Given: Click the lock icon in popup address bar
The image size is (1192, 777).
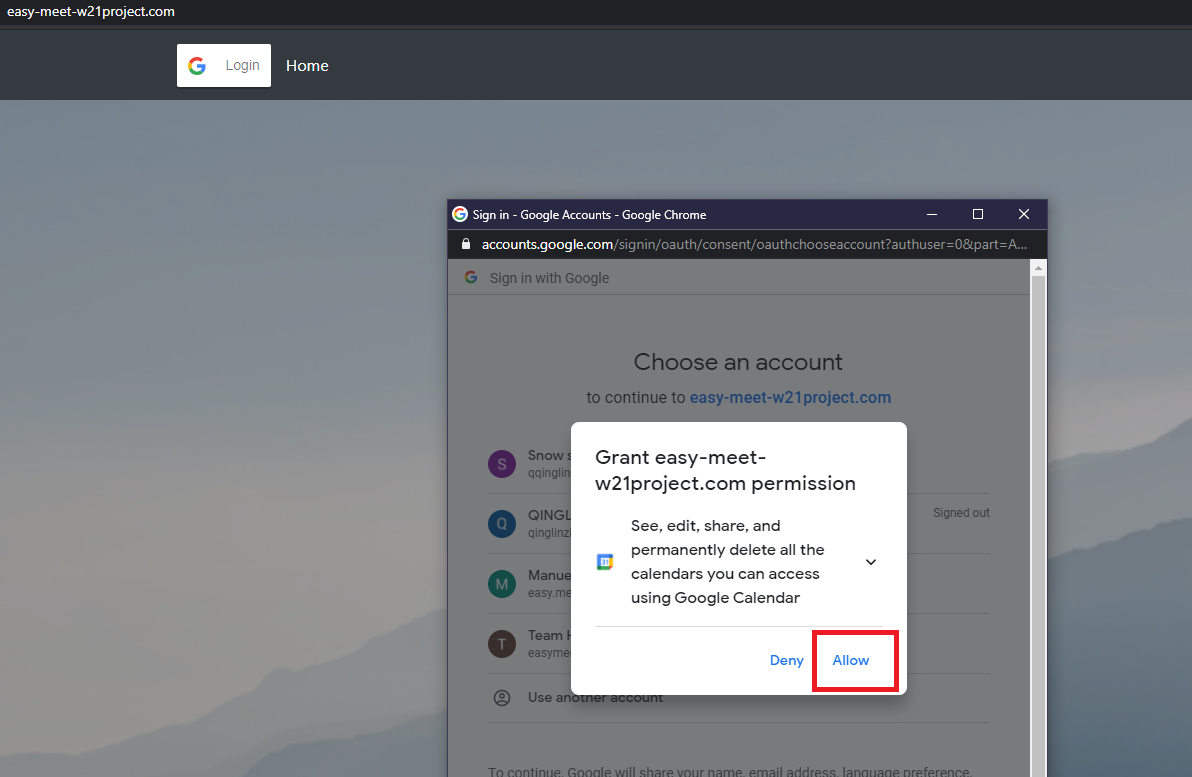Looking at the screenshot, I should click(x=466, y=244).
